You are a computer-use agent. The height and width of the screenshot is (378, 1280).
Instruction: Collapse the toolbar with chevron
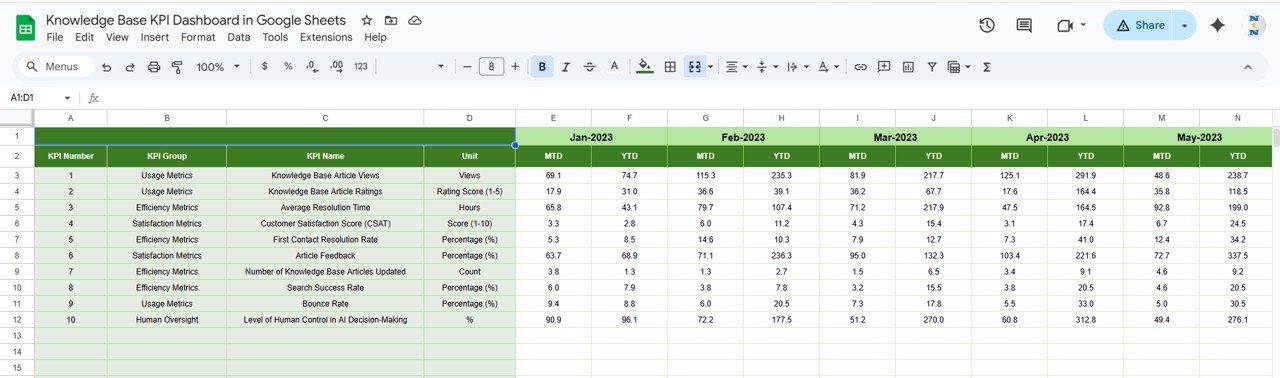(x=1247, y=67)
